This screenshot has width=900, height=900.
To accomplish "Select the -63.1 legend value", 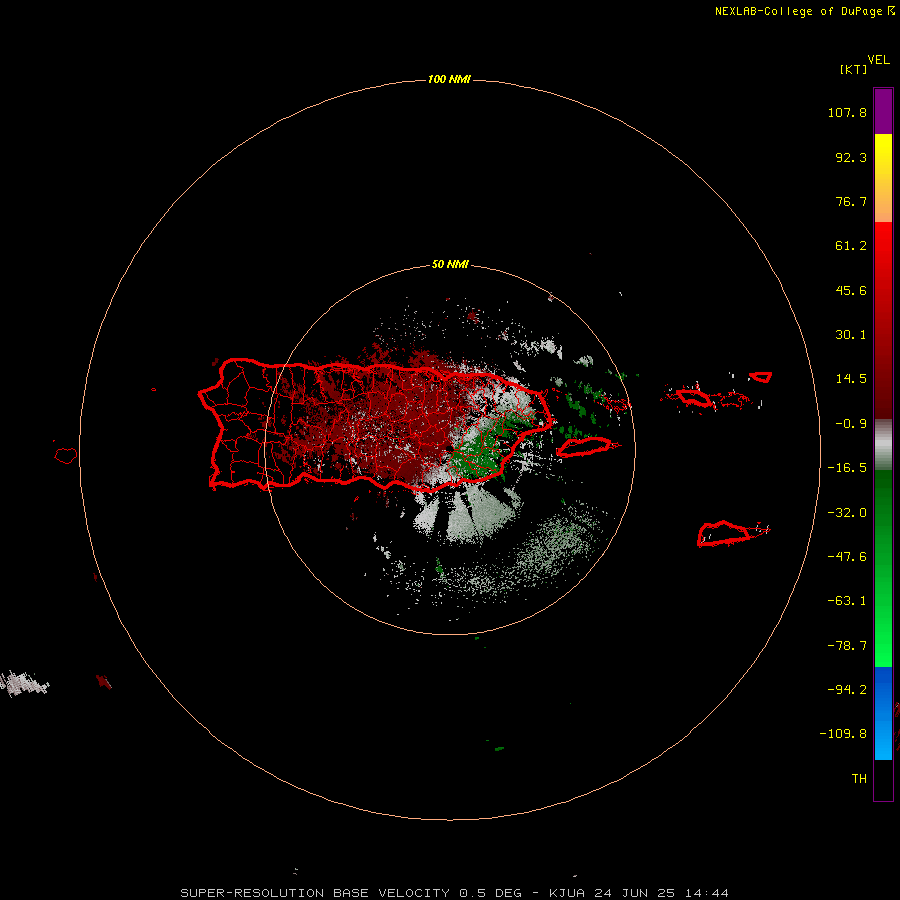I will (x=847, y=601).
